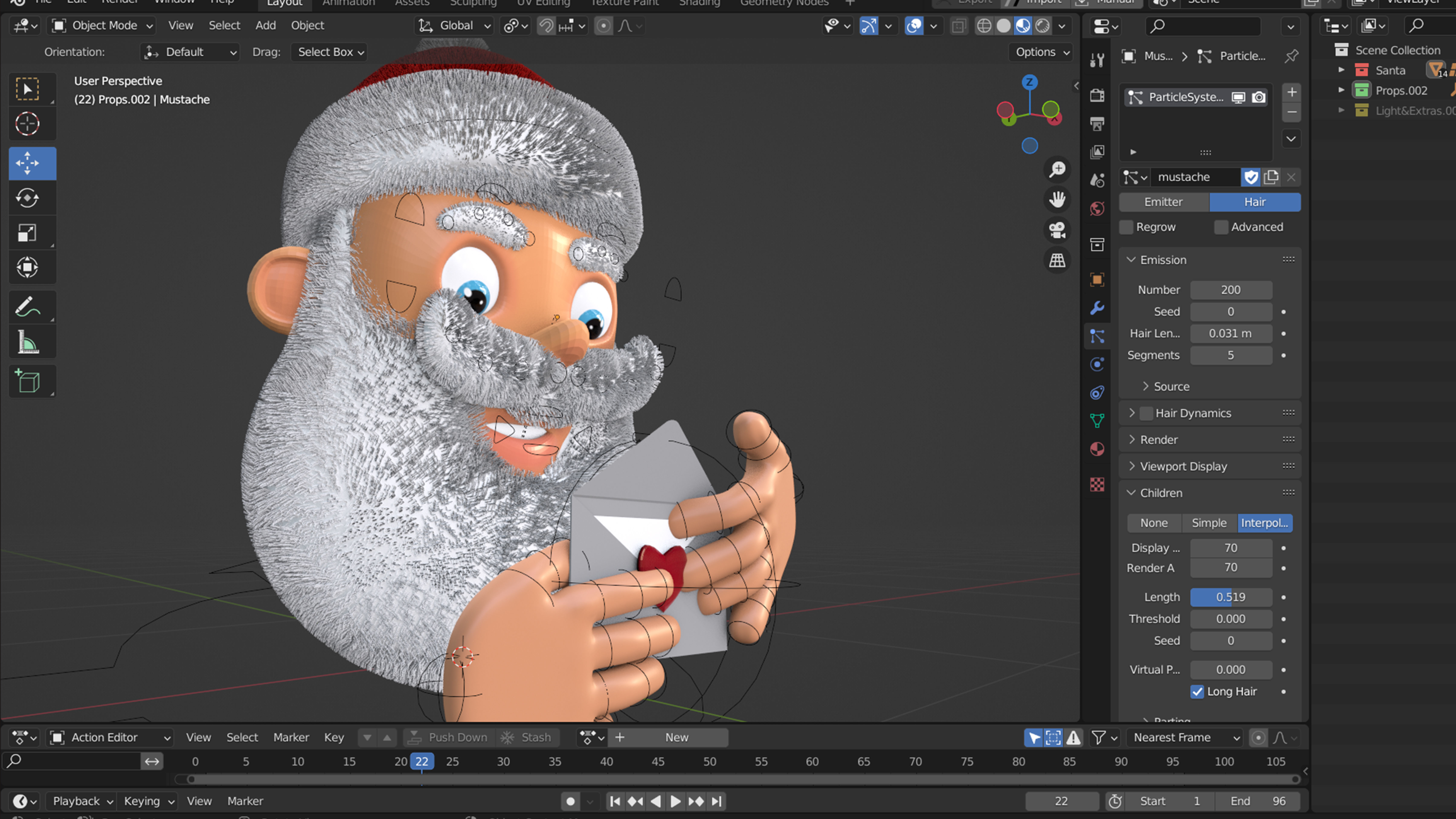The height and width of the screenshot is (819, 1456).
Task: Click the children Length slider
Action: coord(1231,597)
